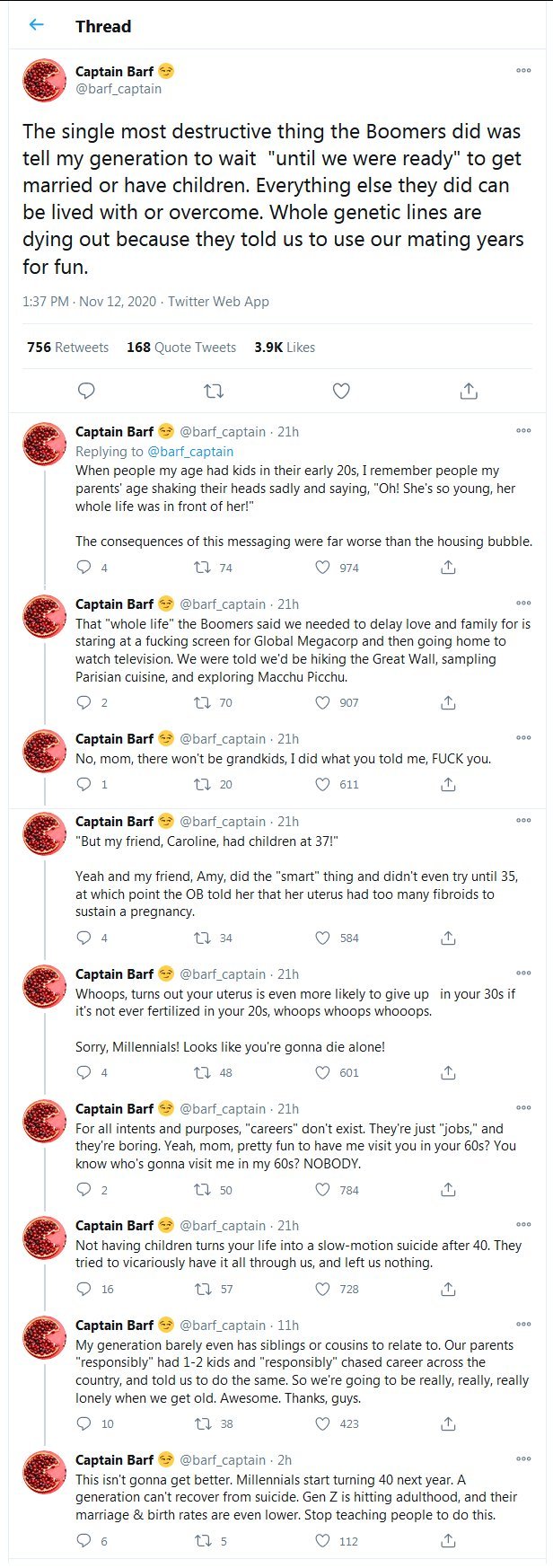
Task: Open the @barf_captain reply mention link
Action: [x=190, y=452]
